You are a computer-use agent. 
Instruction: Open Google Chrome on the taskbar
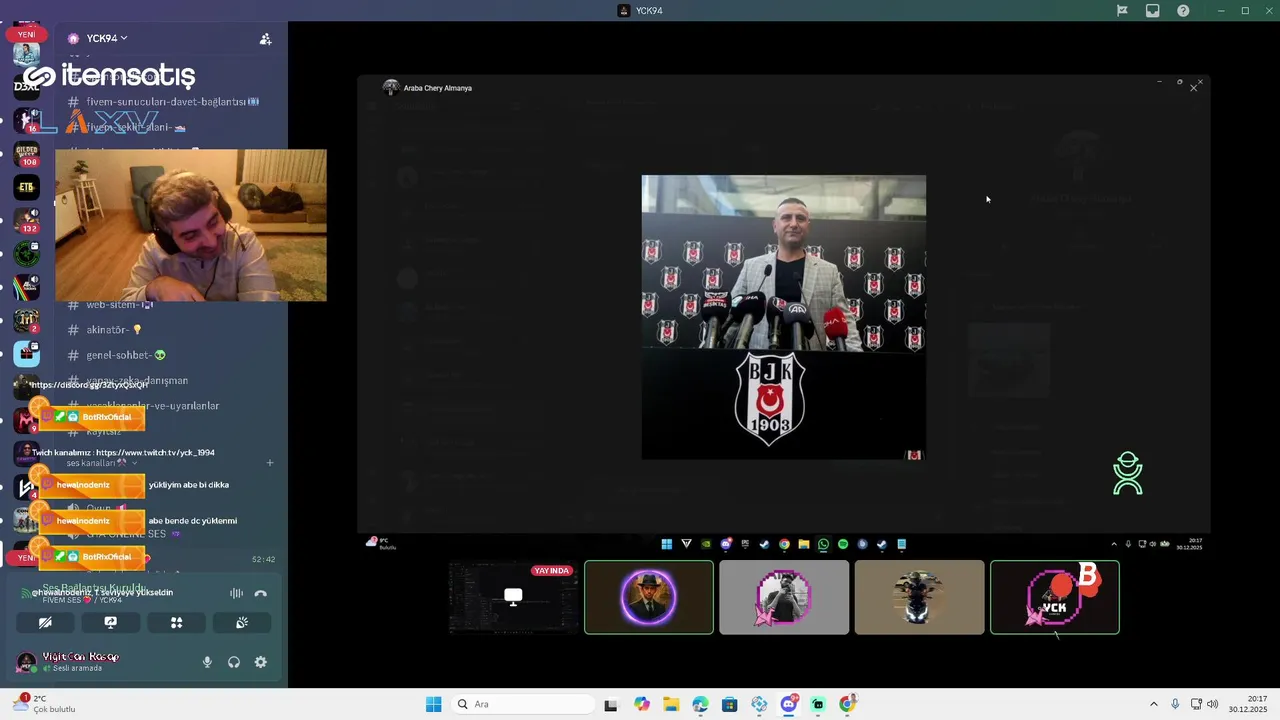click(x=847, y=704)
